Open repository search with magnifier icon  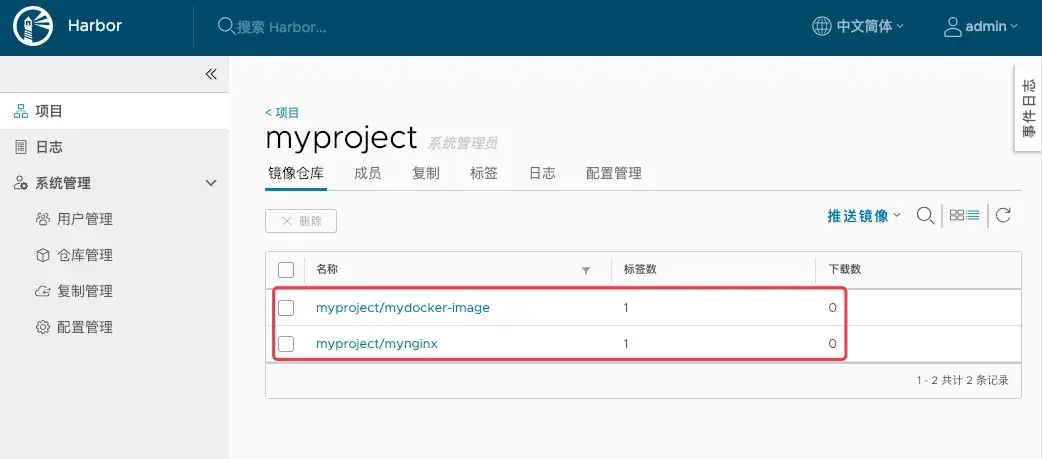pos(925,215)
